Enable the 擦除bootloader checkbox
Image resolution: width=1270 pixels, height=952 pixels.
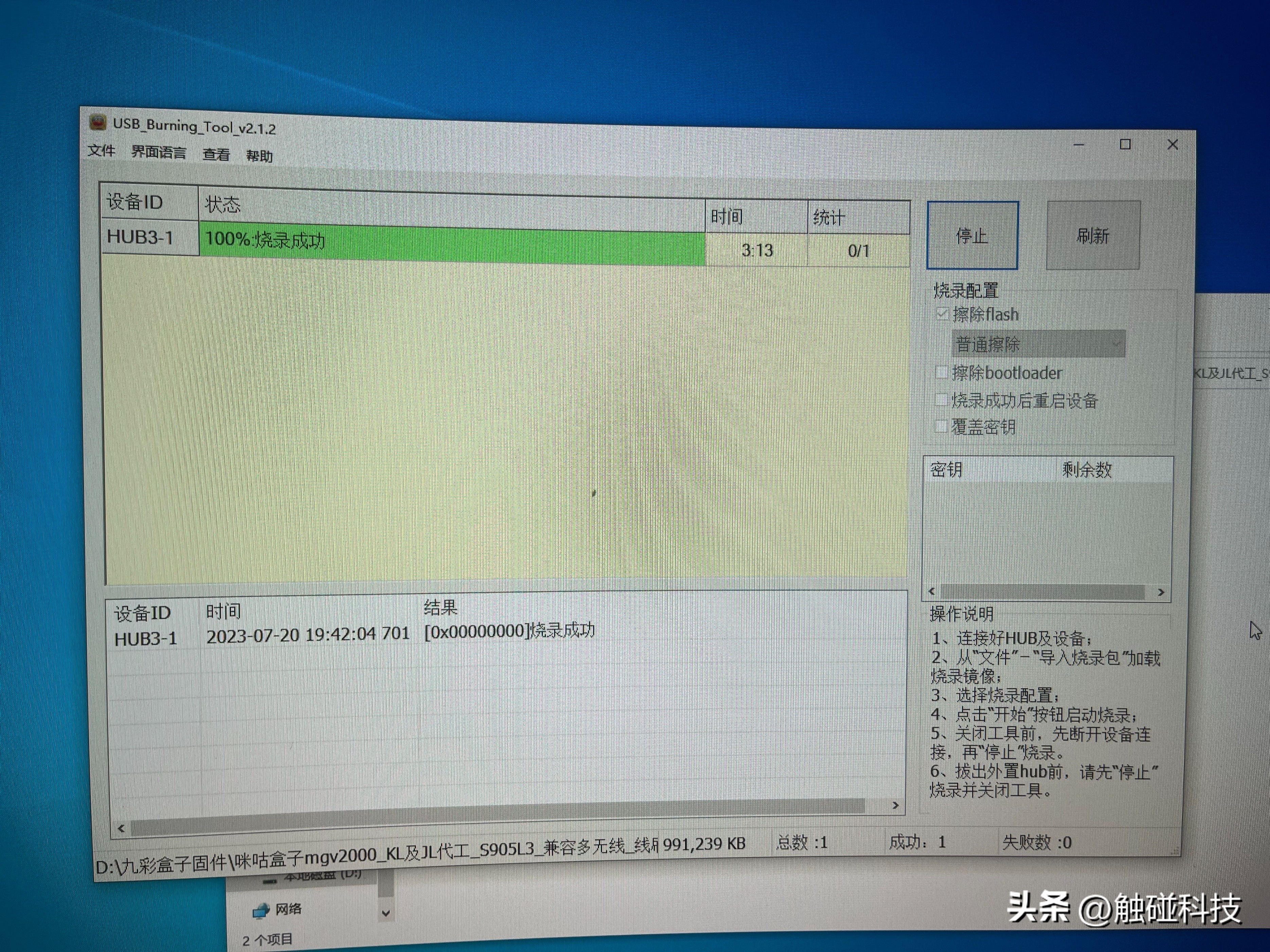(942, 372)
